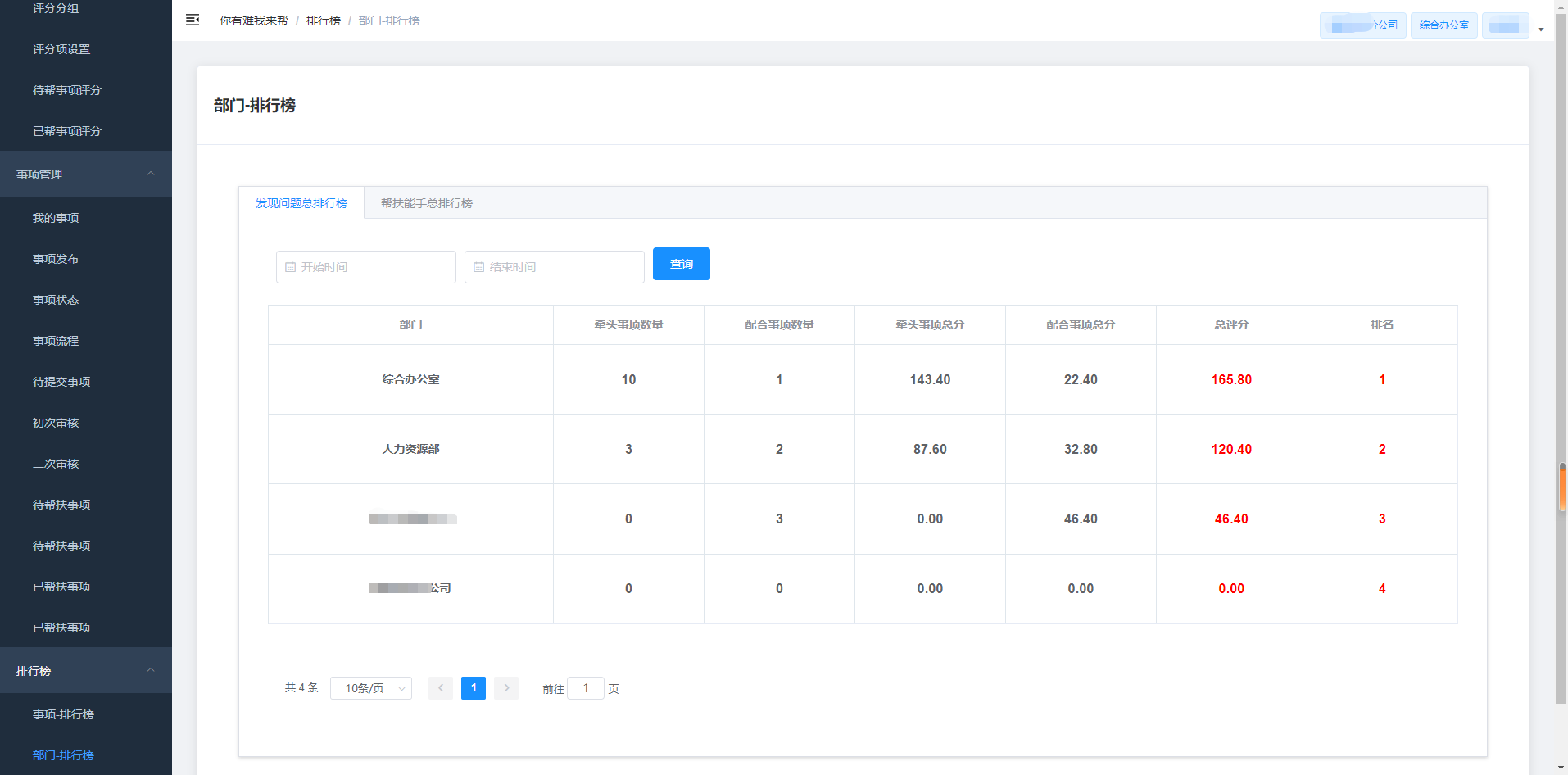Image resolution: width=1568 pixels, height=775 pixels.
Task: Open 评分项设置 in sidebar
Action: (86, 49)
